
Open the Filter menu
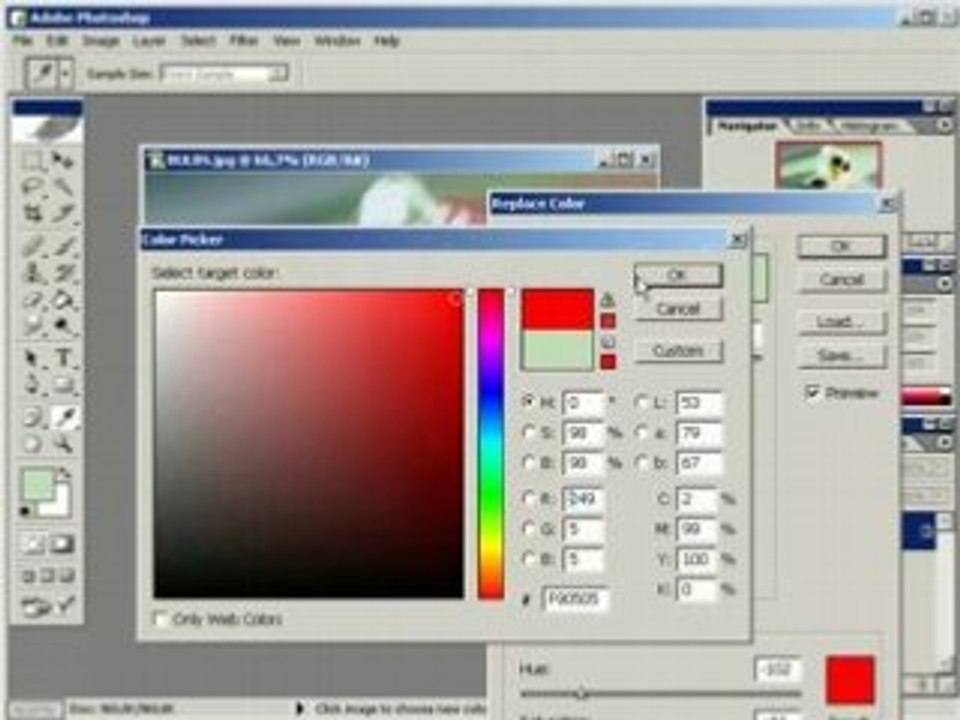pos(244,41)
